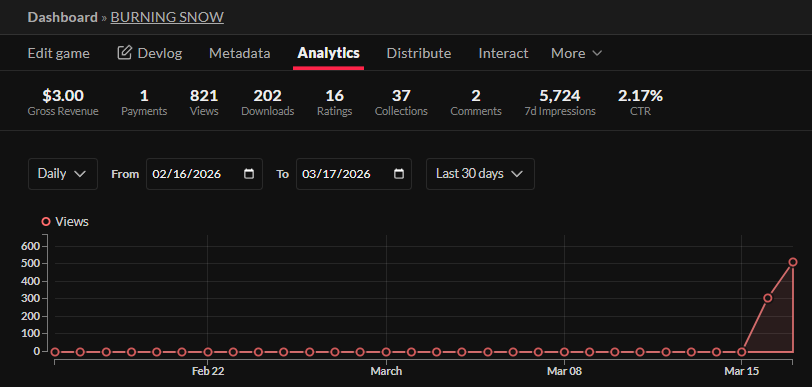
Task: Open the Devlog pencil icon
Action: 124,52
